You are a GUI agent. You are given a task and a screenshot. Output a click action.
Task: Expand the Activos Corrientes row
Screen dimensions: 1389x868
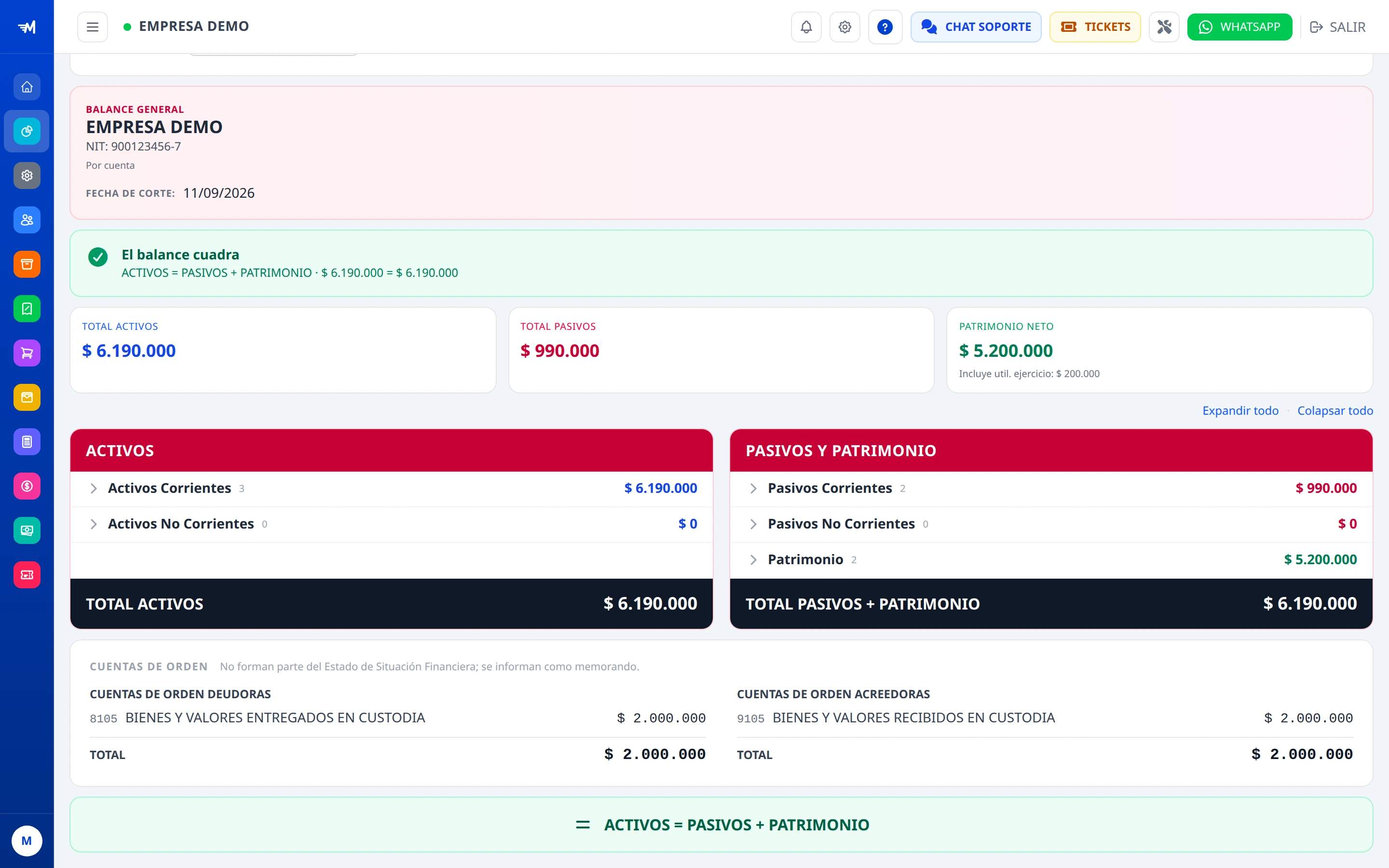coord(392,488)
